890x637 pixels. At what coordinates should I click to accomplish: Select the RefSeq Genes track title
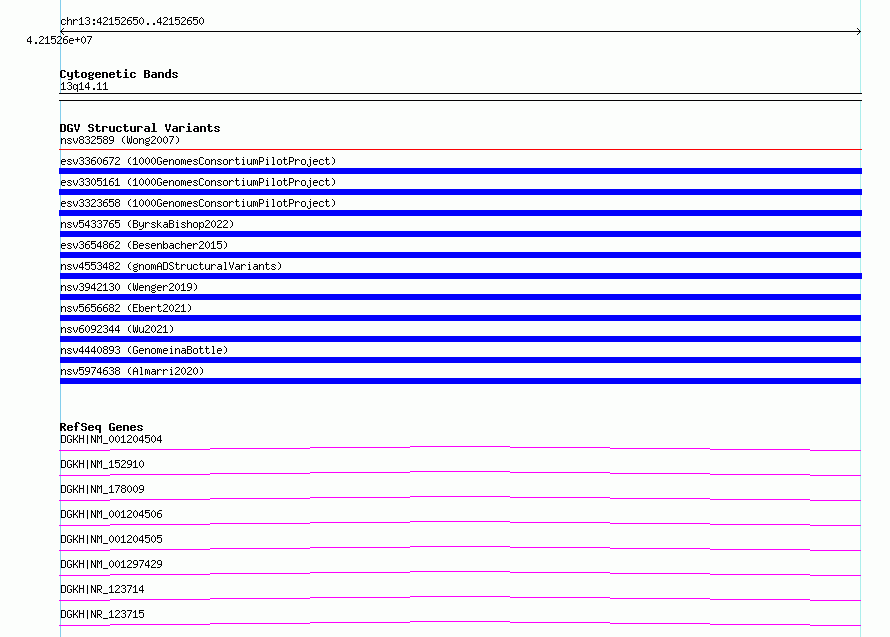tap(102, 427)
